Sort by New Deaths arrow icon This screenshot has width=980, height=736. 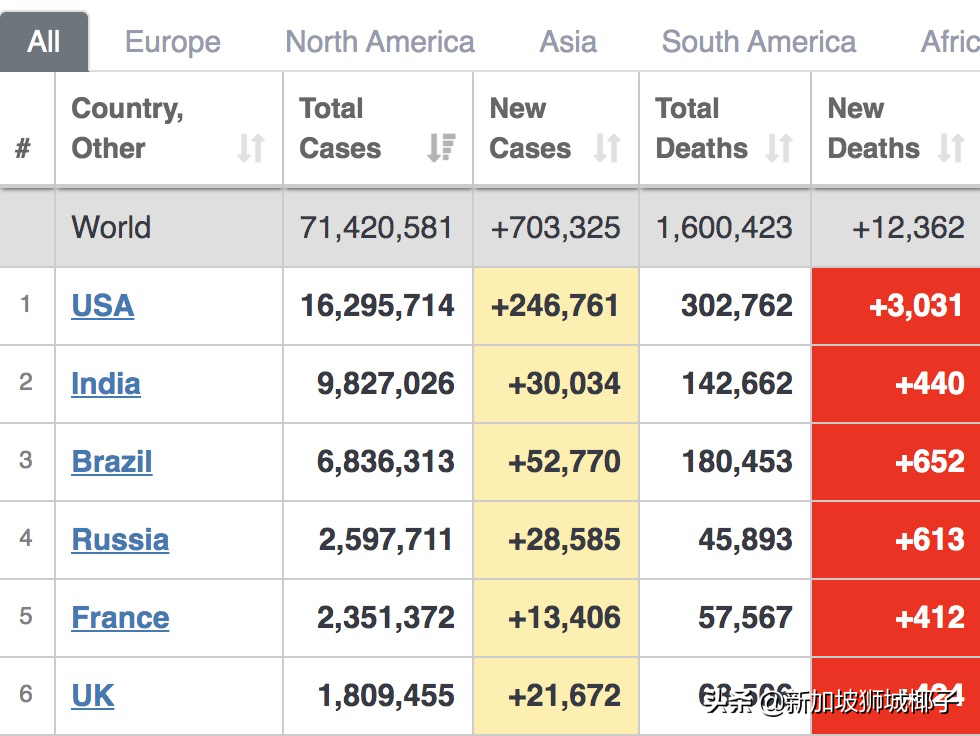point(951,149)
